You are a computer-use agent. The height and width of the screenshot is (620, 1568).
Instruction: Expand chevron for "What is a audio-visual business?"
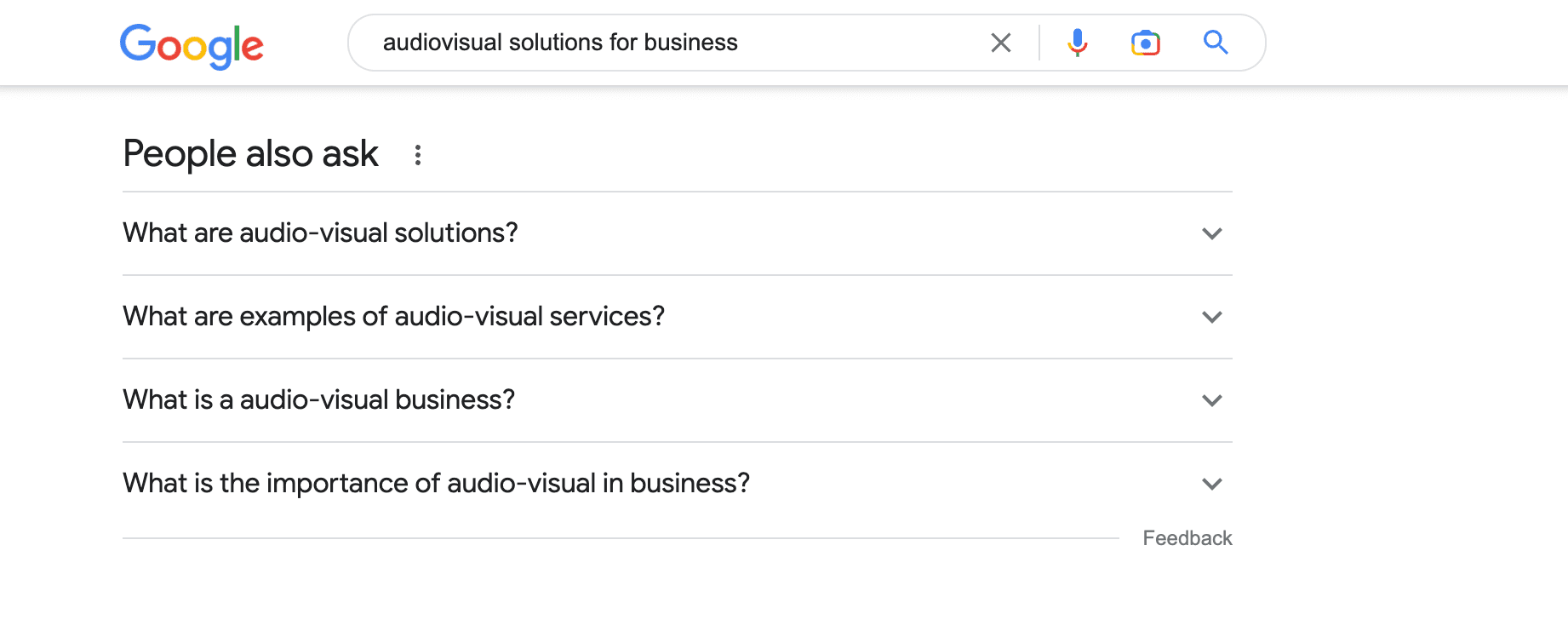click(1212, 400)
